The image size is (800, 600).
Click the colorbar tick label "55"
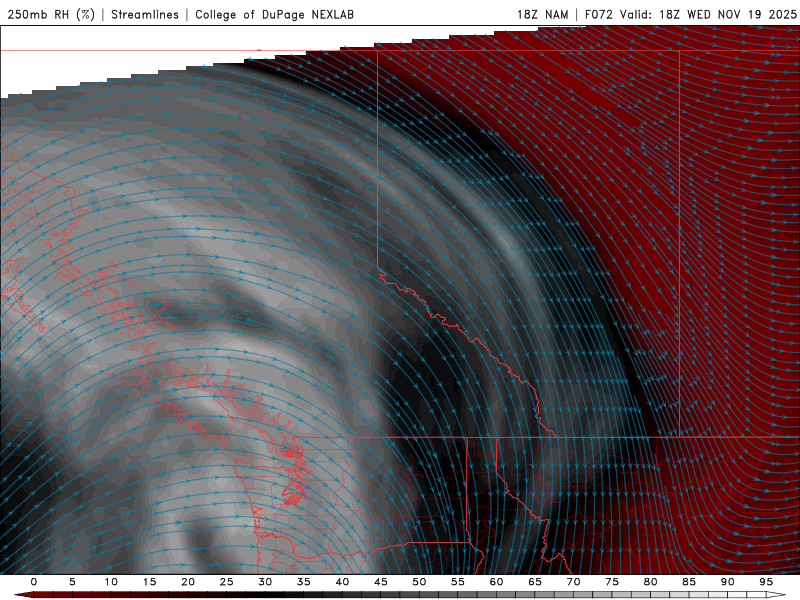click(458, 582)
